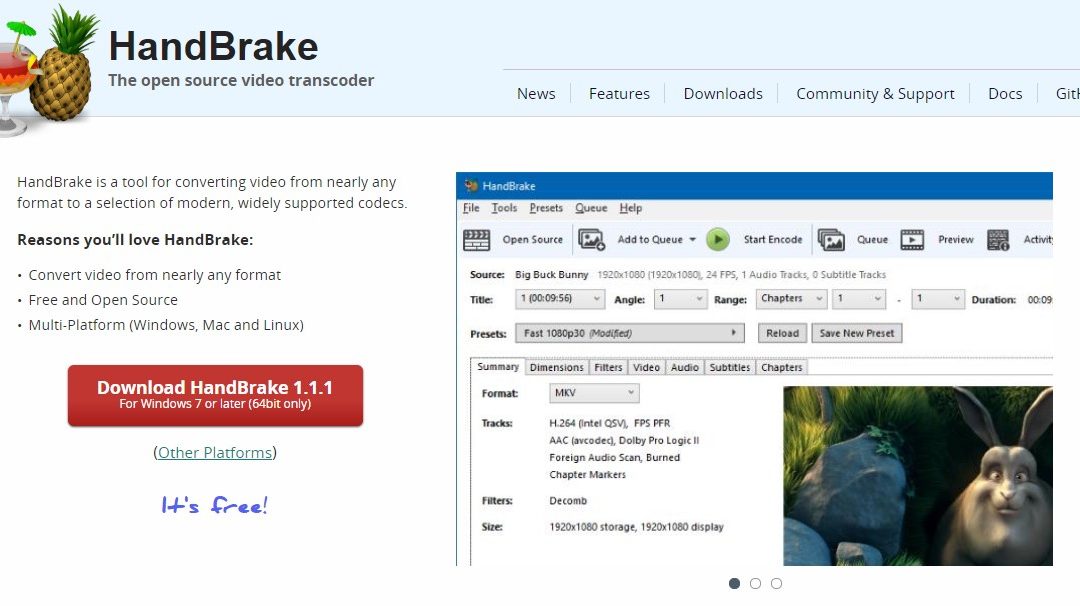Open the File menu
Screen dimensions: 1080x606
pyautogui.click(x=469, y=208)
